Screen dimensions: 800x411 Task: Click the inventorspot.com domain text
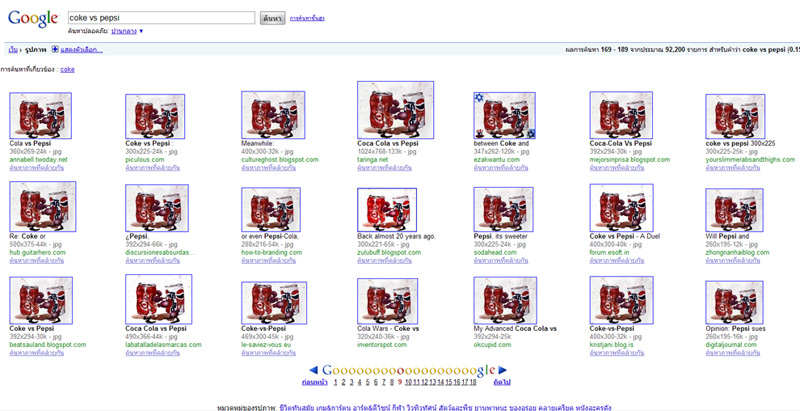click(382, 345)
